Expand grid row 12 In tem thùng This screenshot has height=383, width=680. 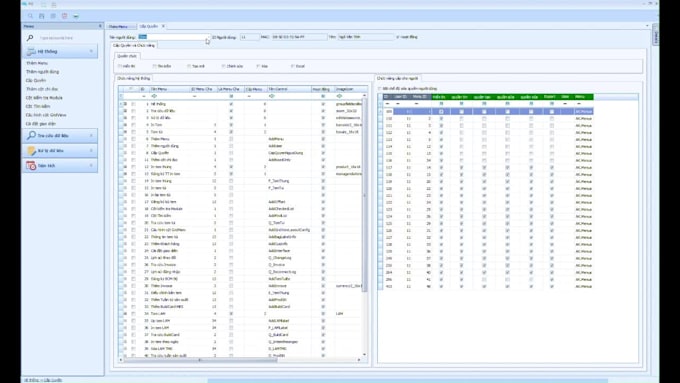tap(125, 167)
